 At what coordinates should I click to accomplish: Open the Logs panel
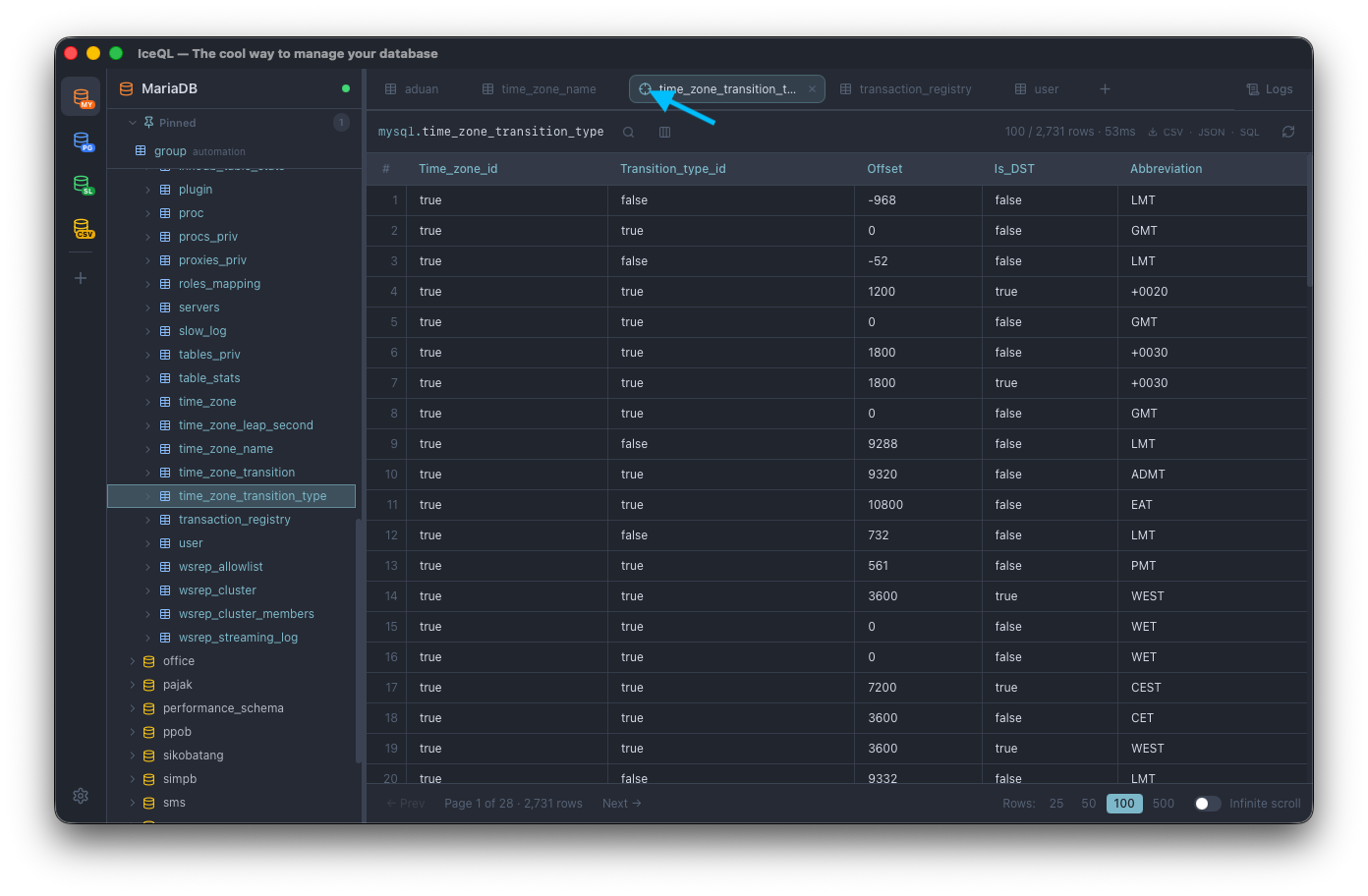click(x=1270, y=89)
